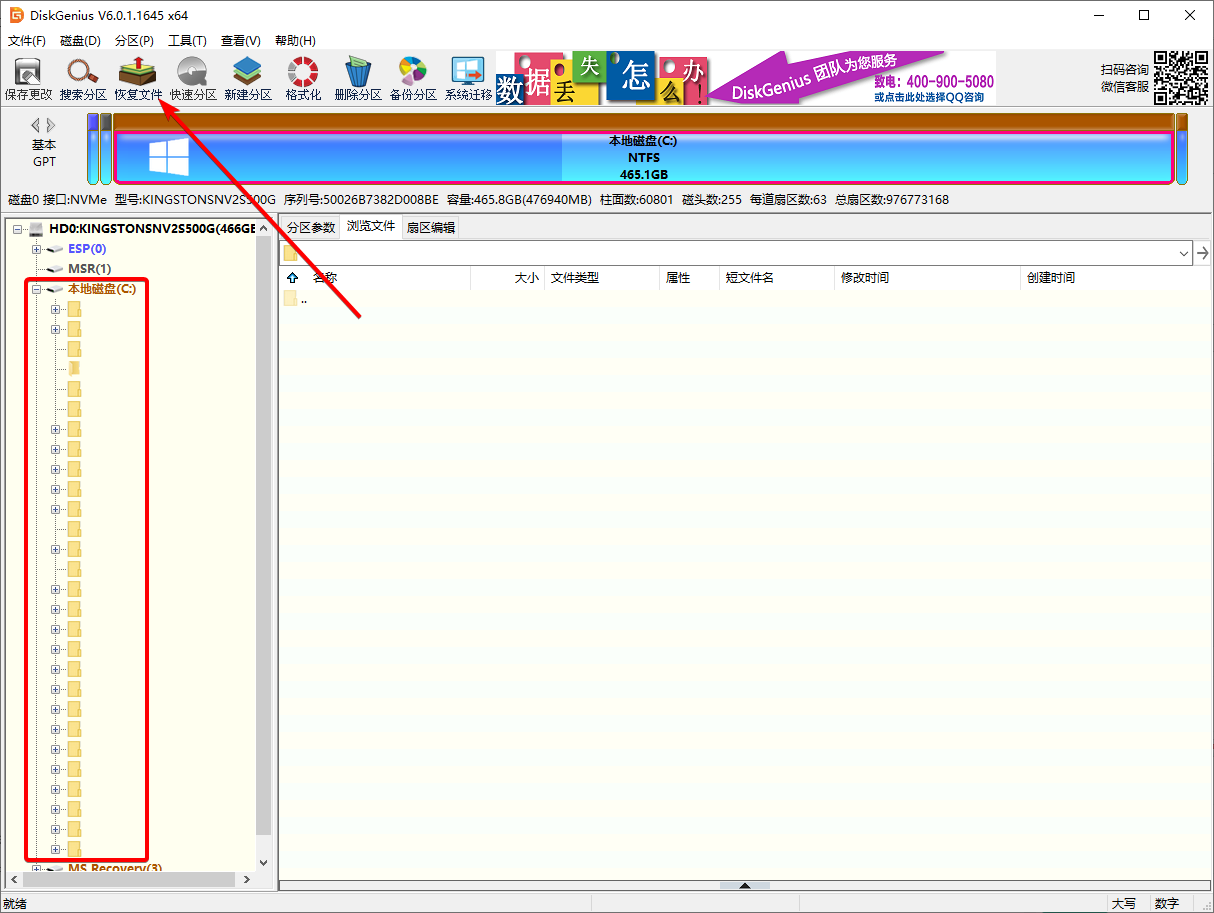The width and height of the screenshot is (1214, 913).
Task: Go to next disk with right arrow
Action: coord(51,126)
